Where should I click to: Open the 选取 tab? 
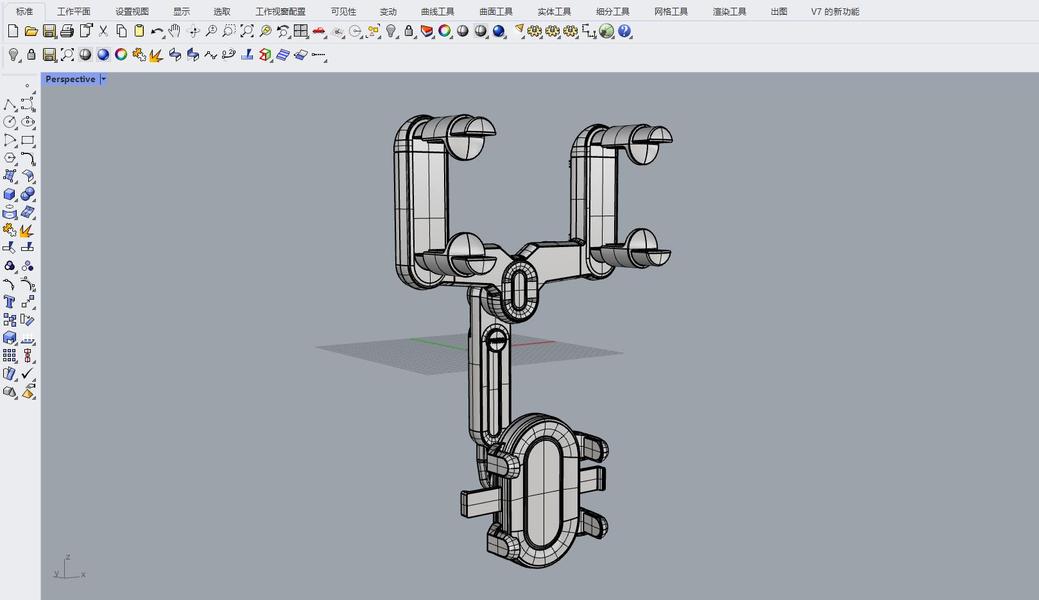point(222,11)
